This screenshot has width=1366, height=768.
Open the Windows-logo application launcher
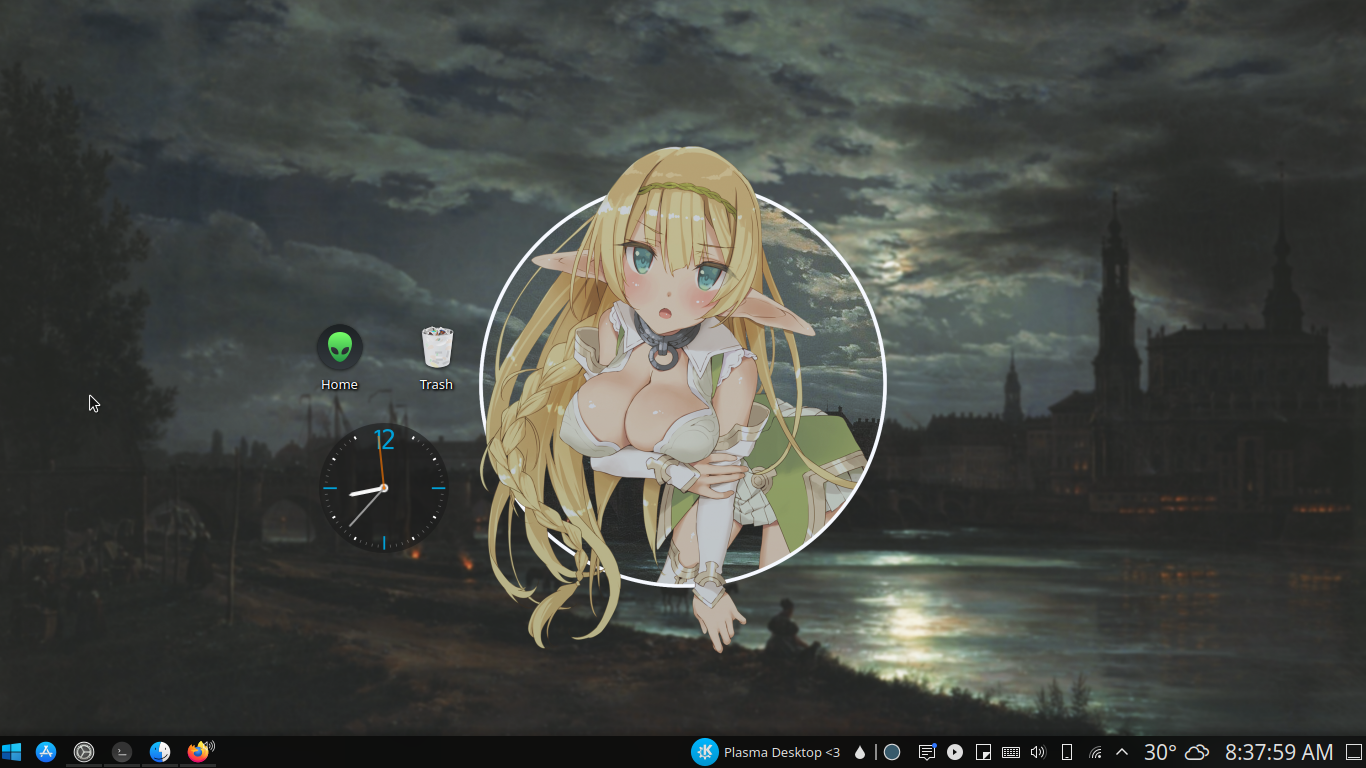tap(12, 751)
